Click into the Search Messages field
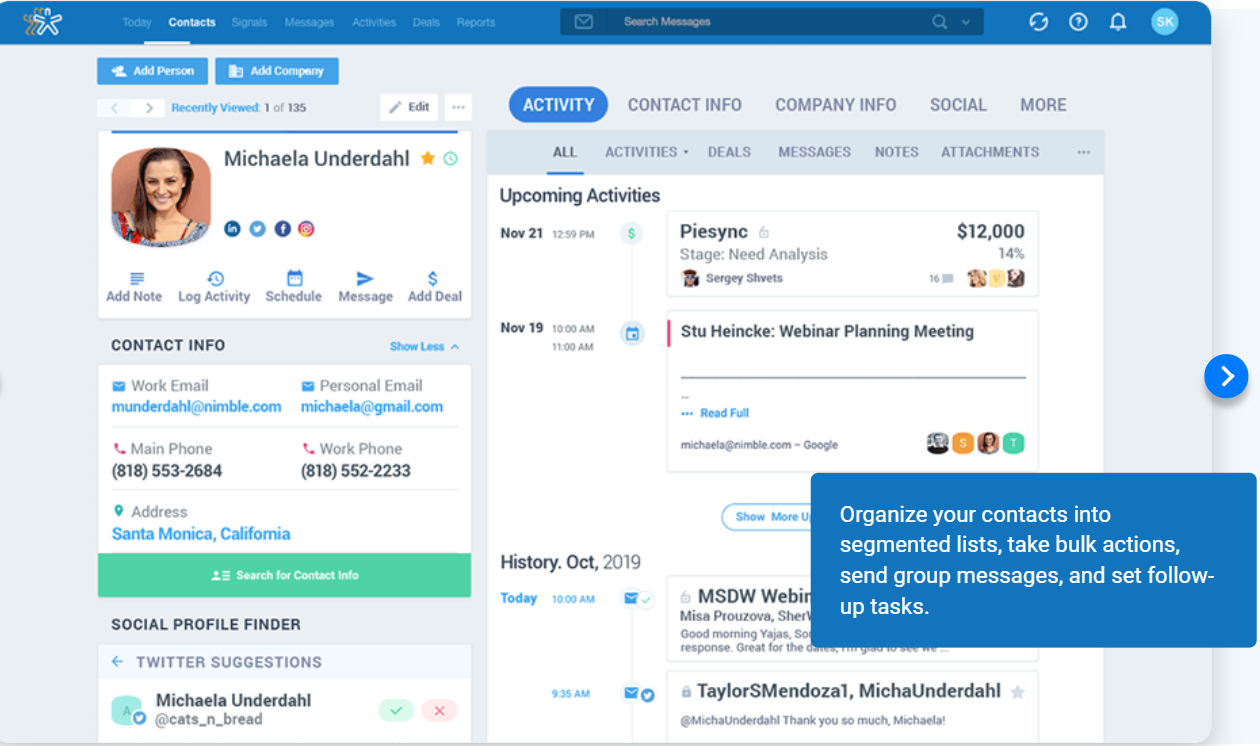1260x746 pixels. pyautogui.click(x=770, y=22)
